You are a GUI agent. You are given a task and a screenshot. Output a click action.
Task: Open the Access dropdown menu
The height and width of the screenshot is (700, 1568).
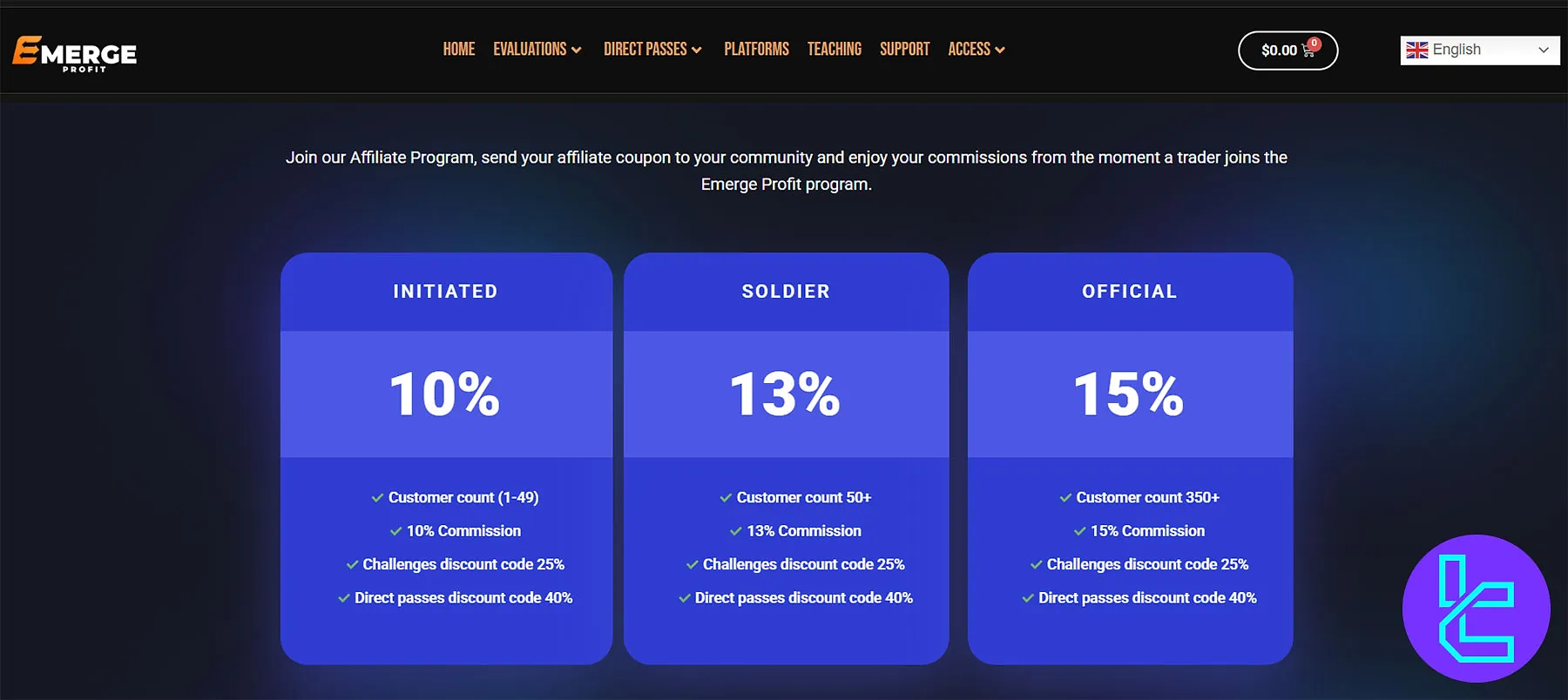(976, 50)
